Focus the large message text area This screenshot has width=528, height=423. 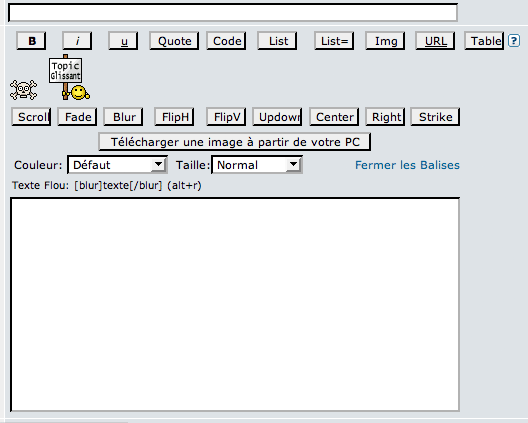click(x=235, y=305)
